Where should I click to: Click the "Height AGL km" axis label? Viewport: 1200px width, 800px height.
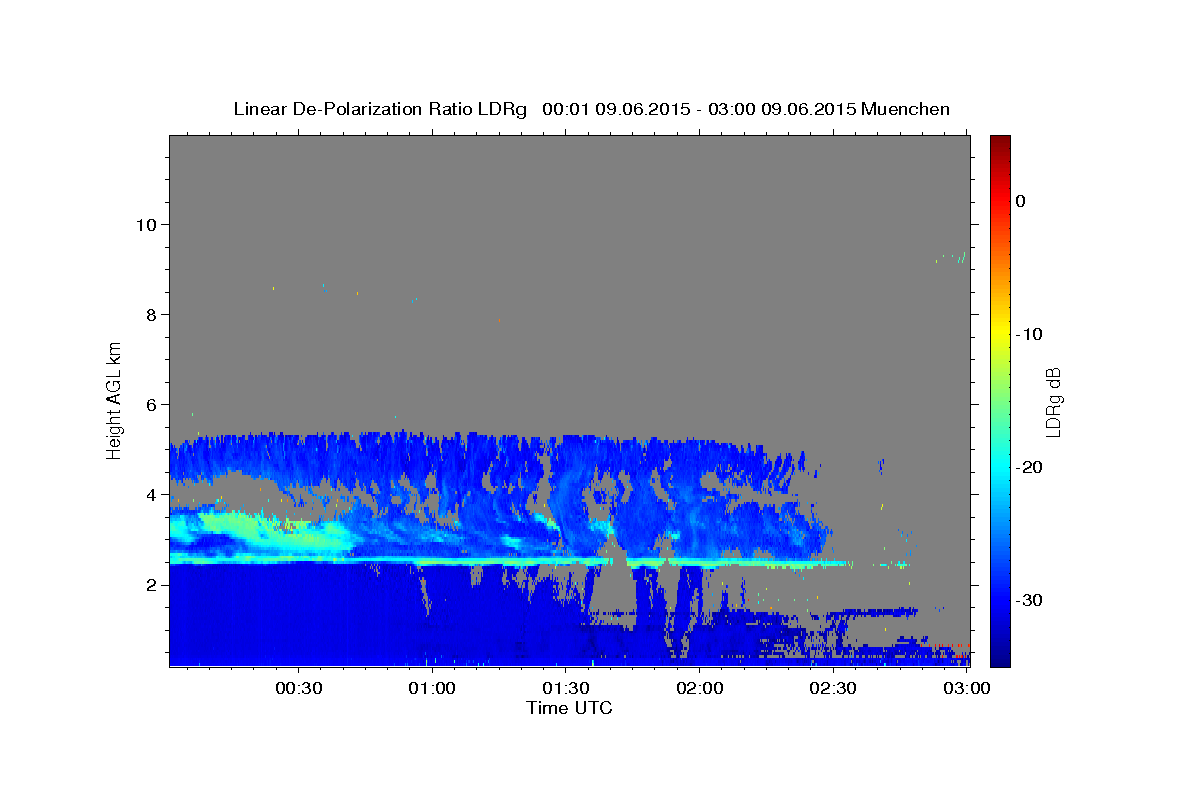(x=115, y=400)
